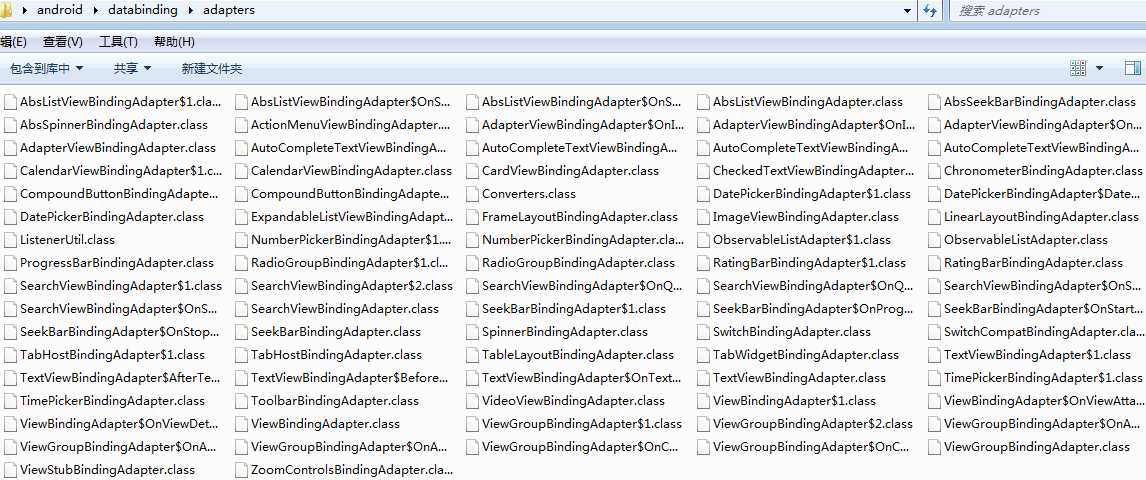Select the file name ViewBindingAdapter$1.class
Image resolution: width=1146 pixels, height=480 pixels.
tap(794, 401)
